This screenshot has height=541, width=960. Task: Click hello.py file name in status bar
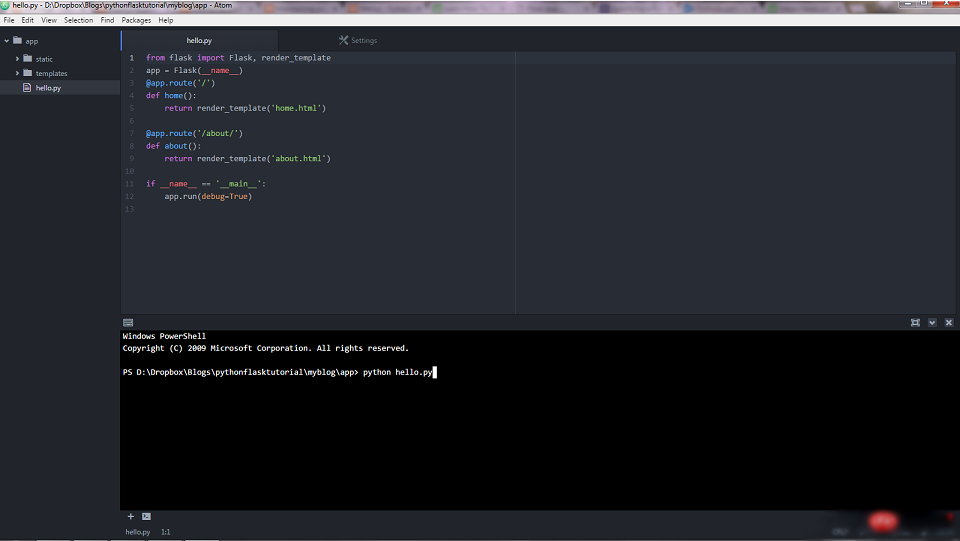(x=138, y=532)
